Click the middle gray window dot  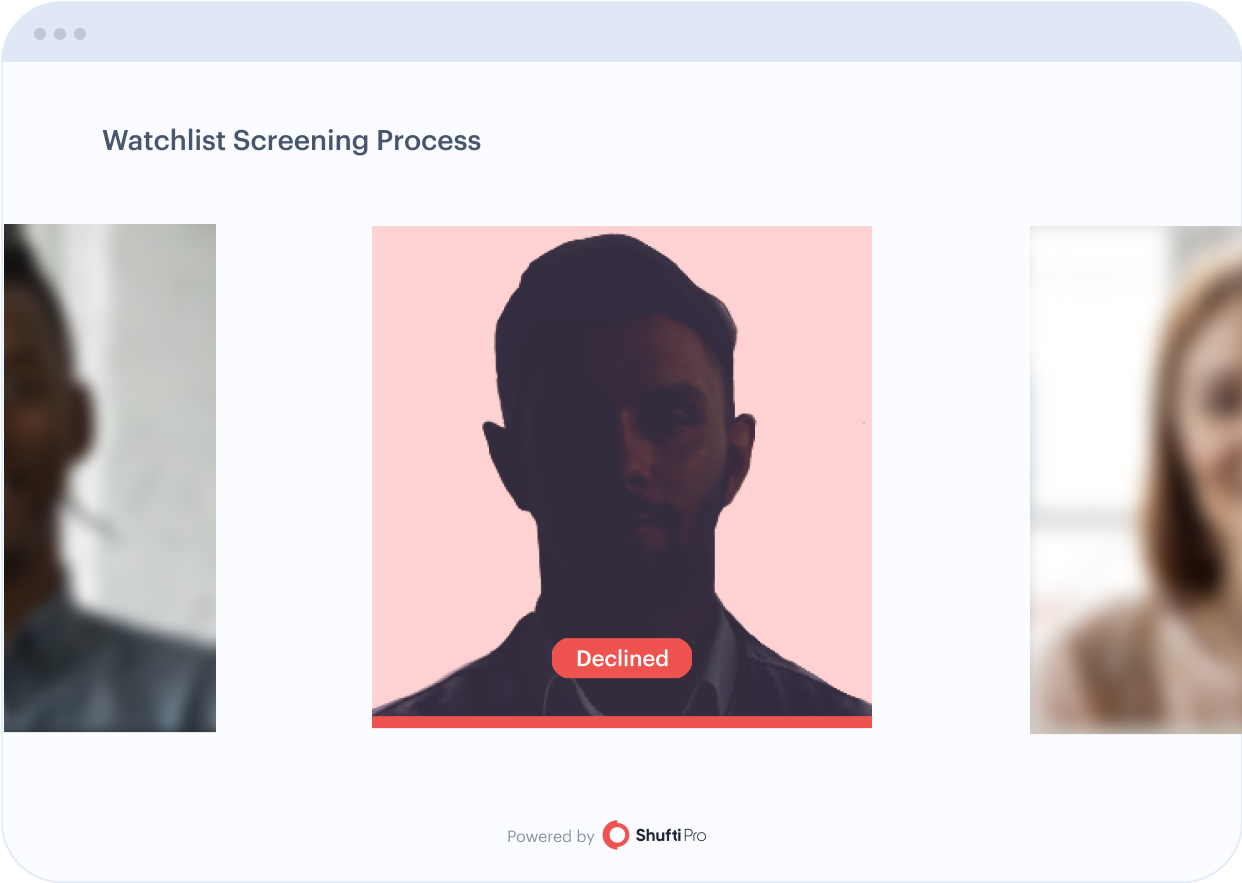[60, 34]
